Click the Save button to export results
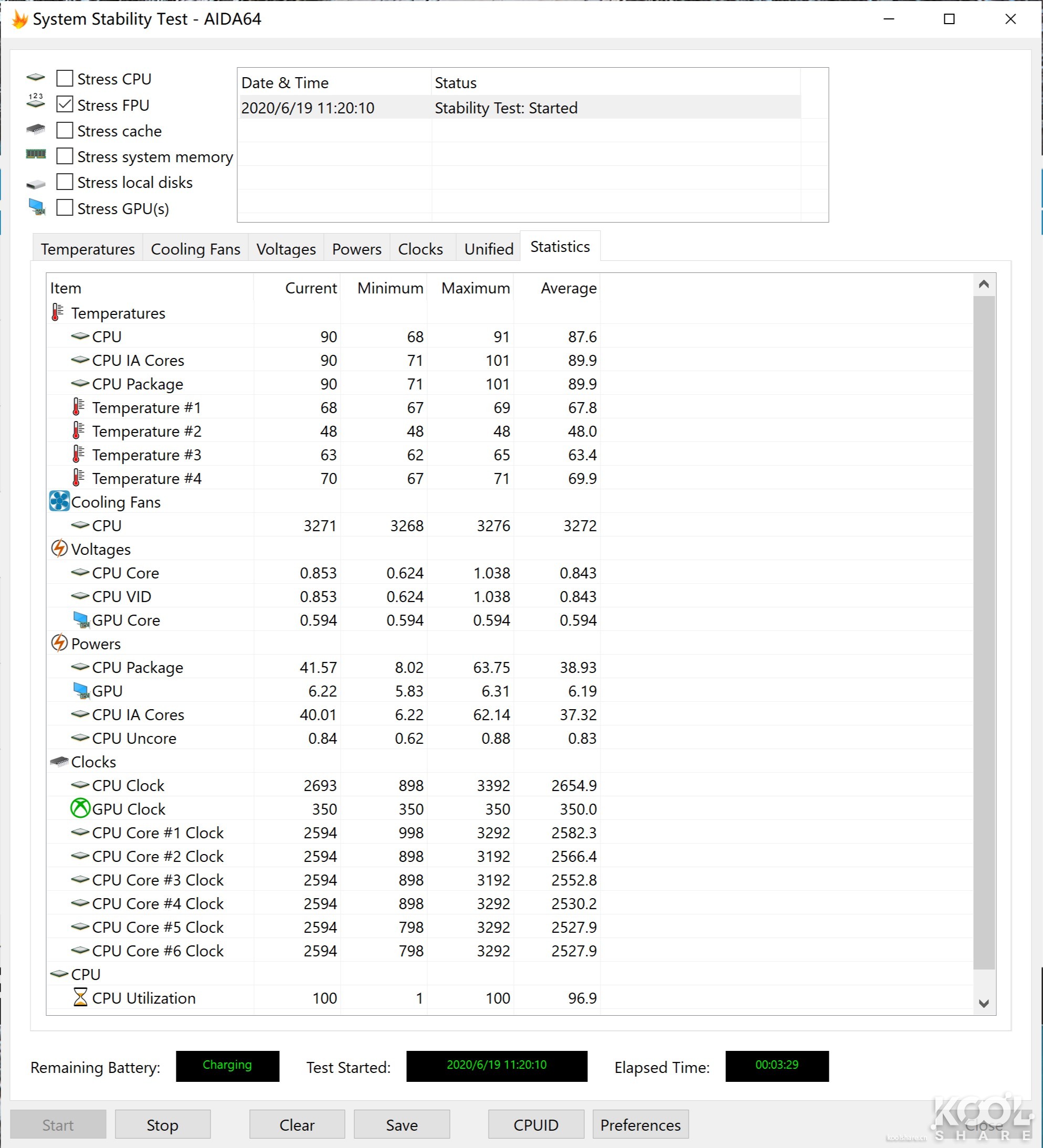 click(402, 1125)
